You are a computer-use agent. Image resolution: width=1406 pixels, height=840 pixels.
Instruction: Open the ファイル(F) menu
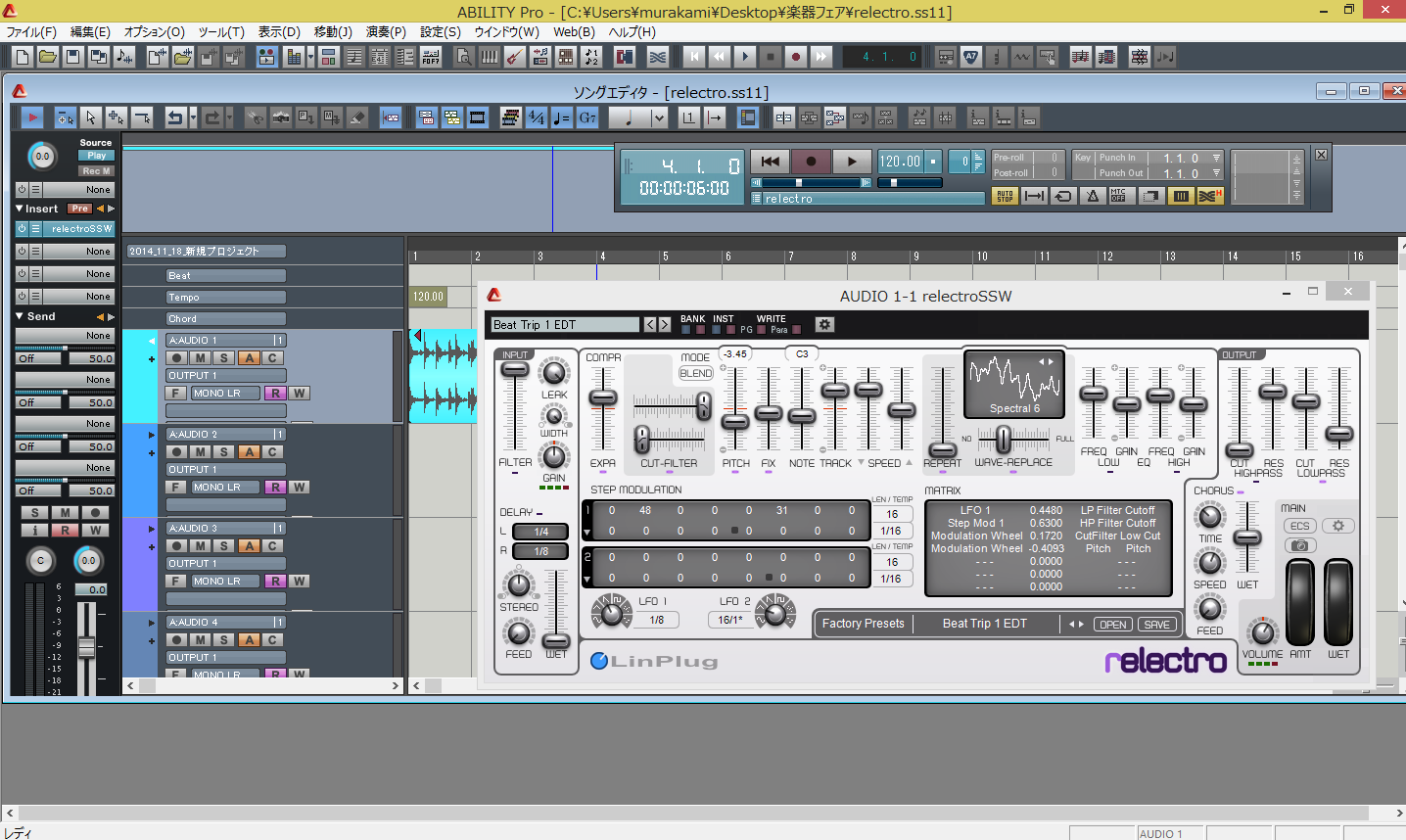point(31,31)
